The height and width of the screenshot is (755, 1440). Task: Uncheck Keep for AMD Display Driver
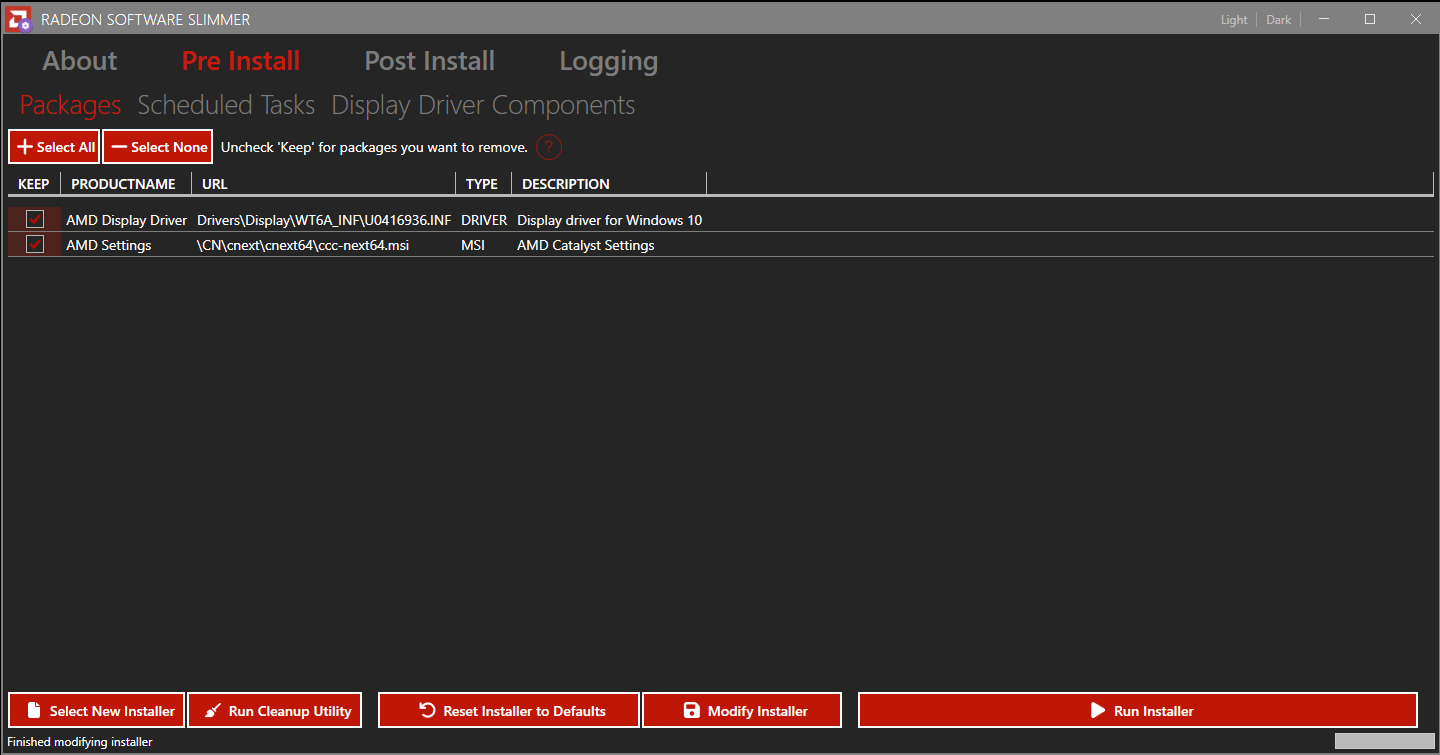click(x=35, y=219)
